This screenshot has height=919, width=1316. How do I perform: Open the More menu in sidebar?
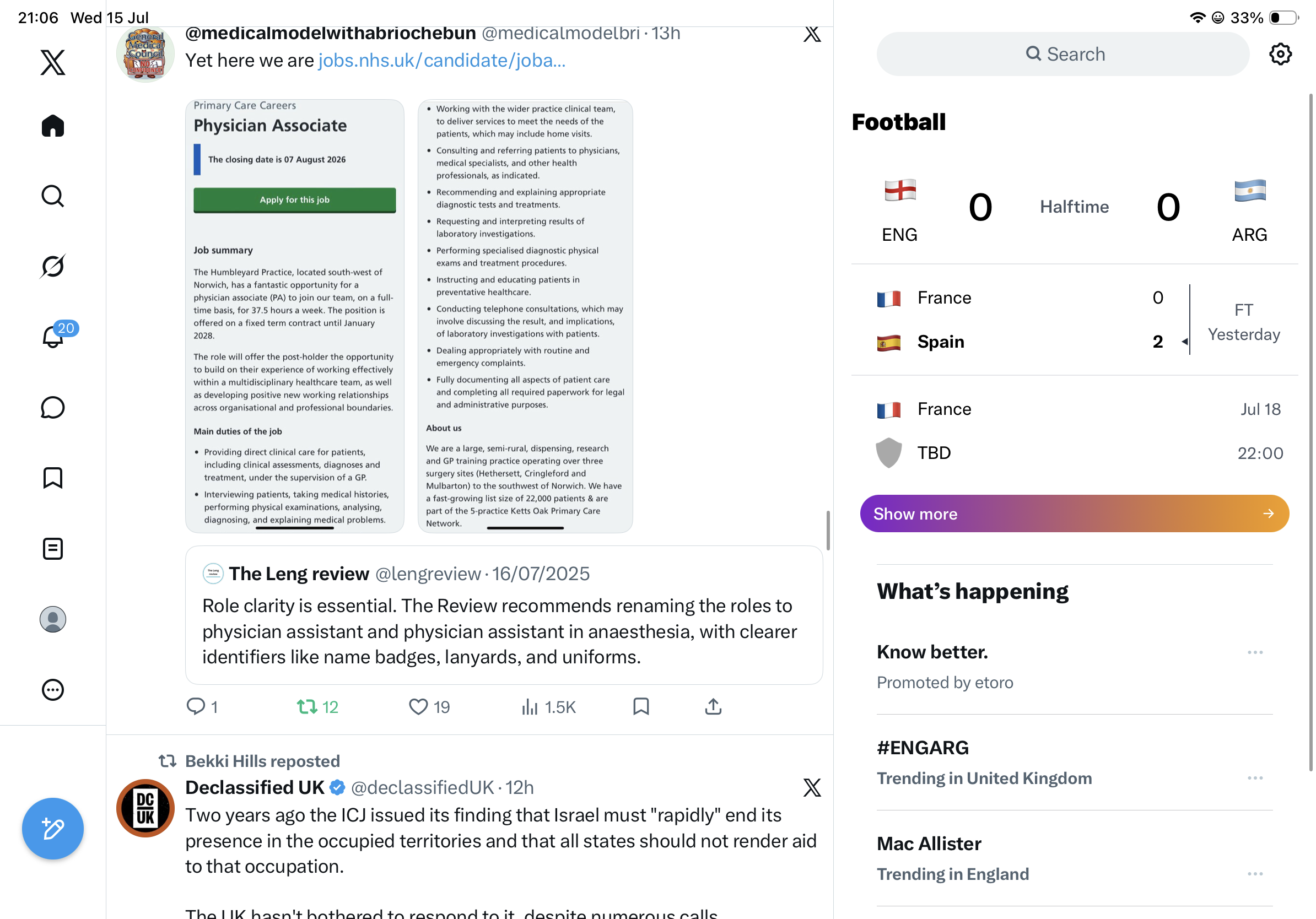pos(53,690)
